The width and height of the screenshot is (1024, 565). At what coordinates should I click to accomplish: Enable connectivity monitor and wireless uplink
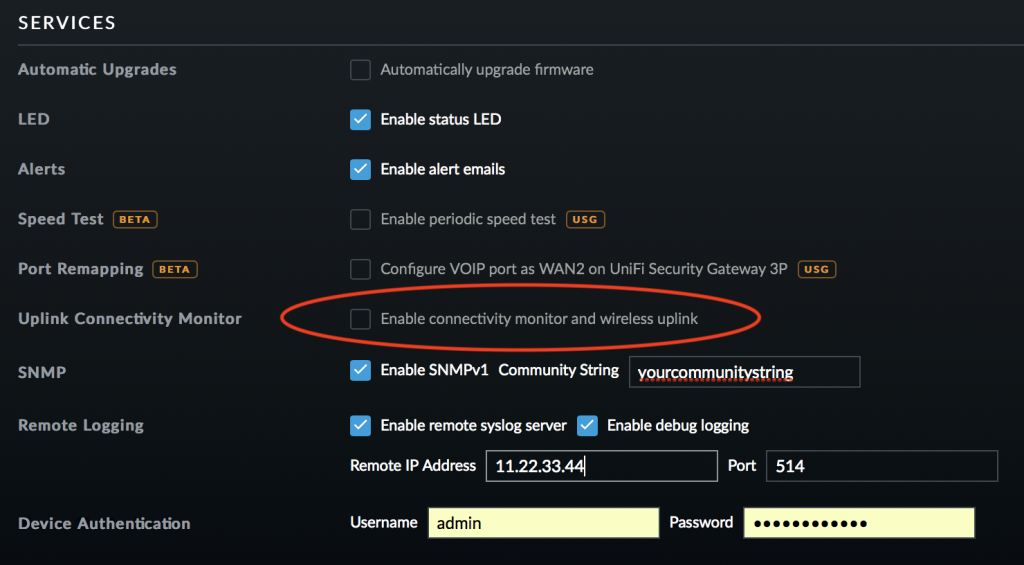tap(360, 319)
